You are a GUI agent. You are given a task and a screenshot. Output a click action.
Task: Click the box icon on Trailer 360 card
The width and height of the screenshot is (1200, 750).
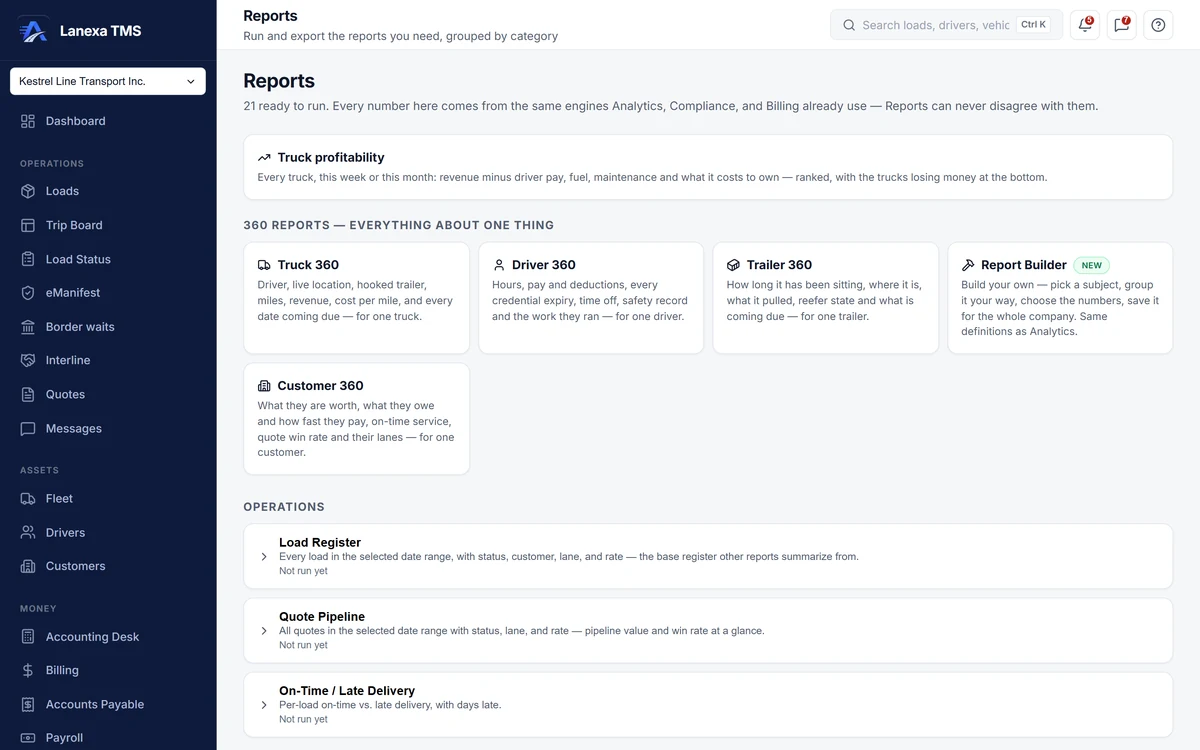[733, 265]
